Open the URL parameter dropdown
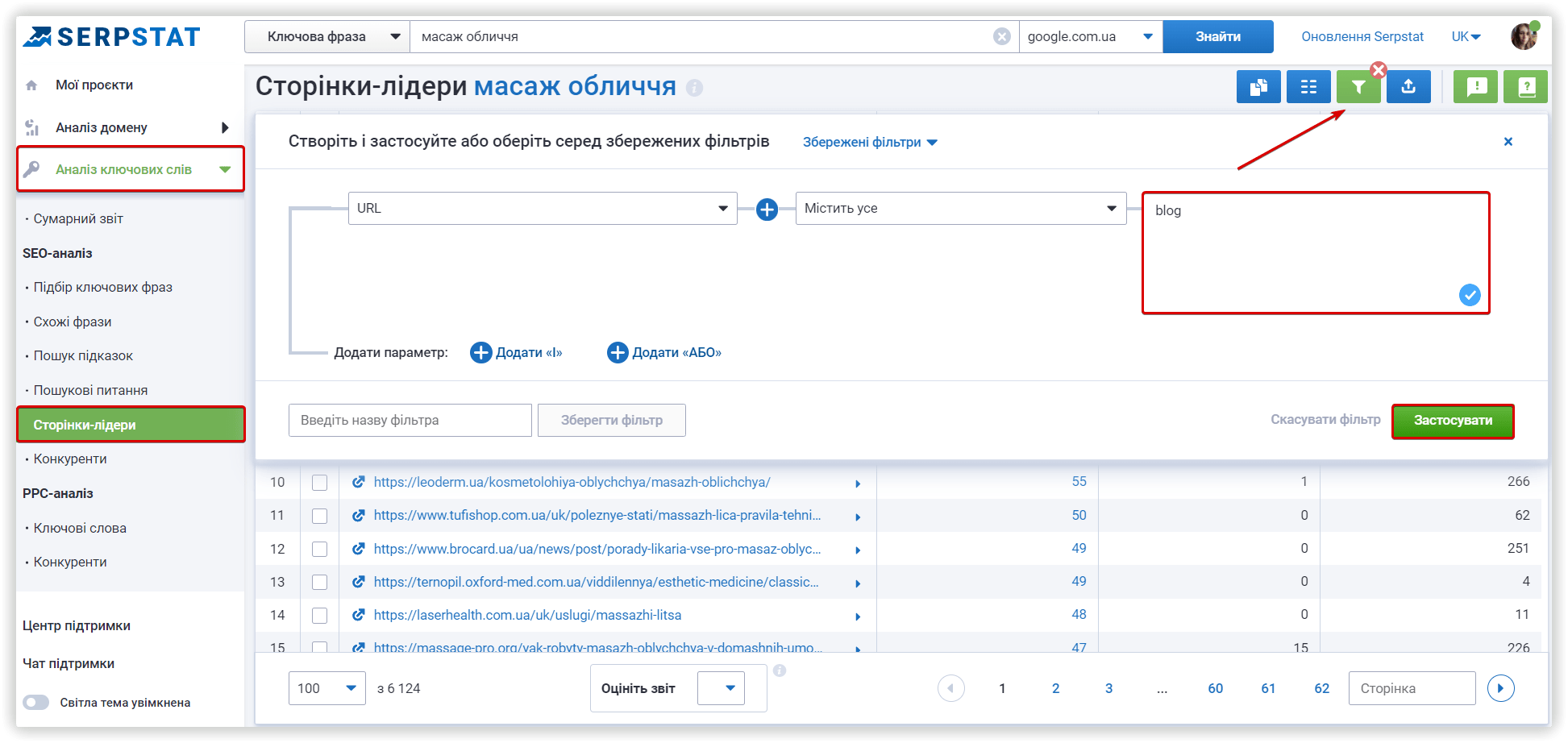 pos(543,208)
